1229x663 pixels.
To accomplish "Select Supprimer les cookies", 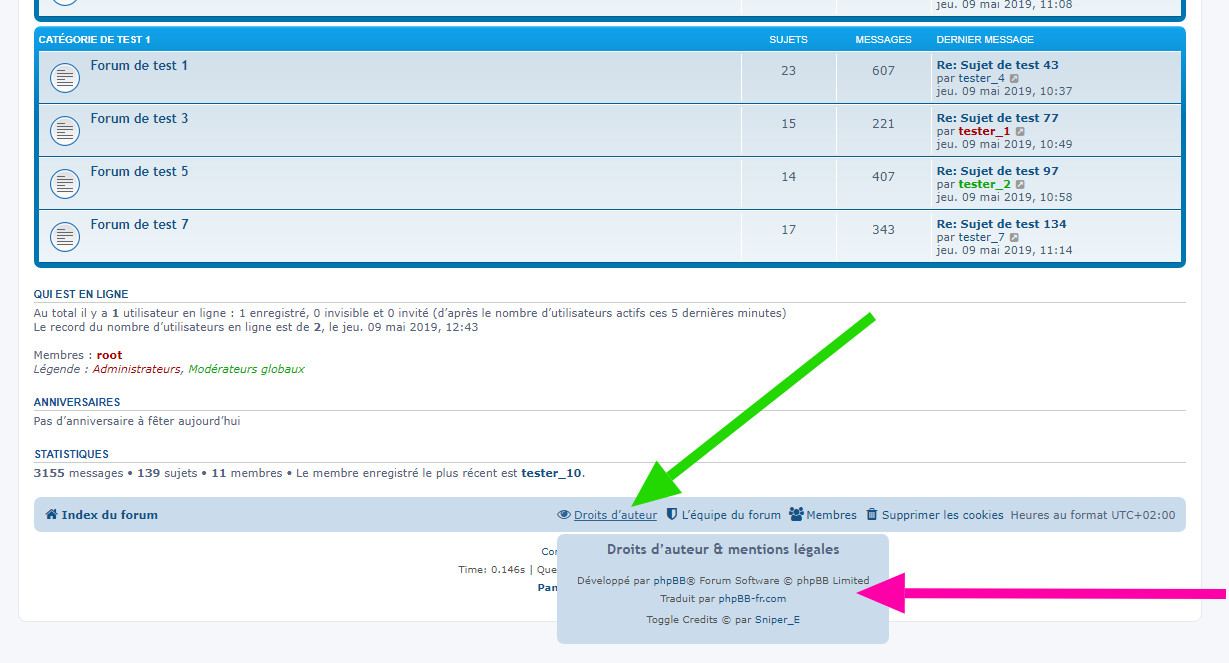I will click(x=942, y=515).
